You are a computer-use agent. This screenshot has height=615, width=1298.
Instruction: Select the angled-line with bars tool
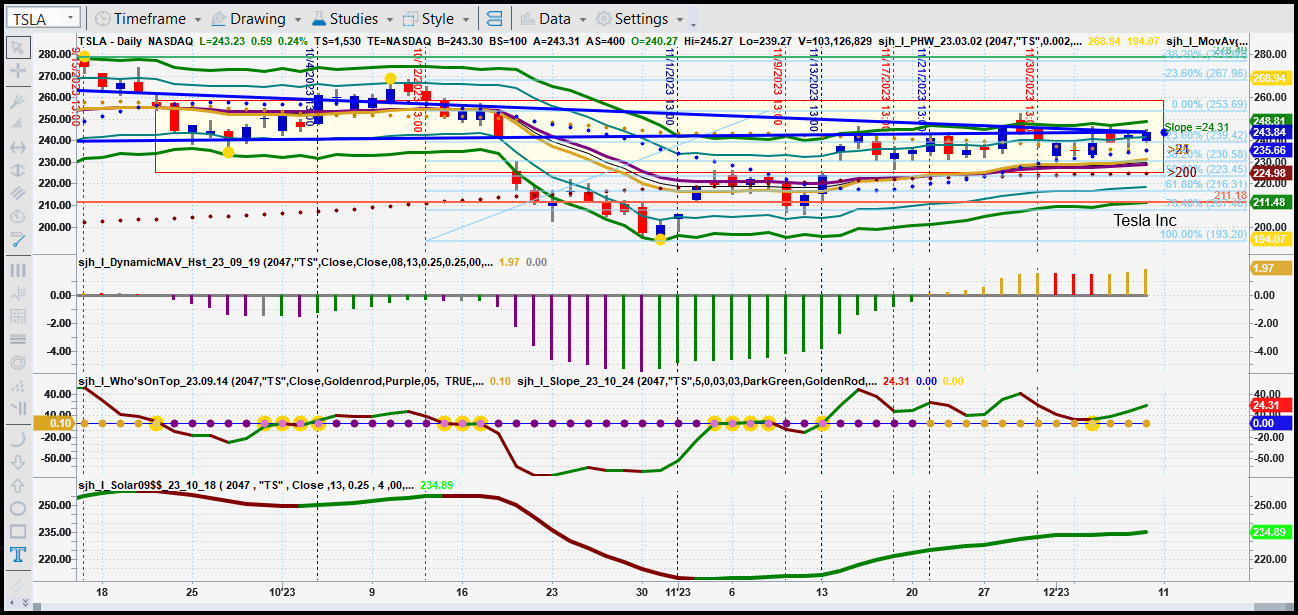pyautogui.click(x=17, y=408)
